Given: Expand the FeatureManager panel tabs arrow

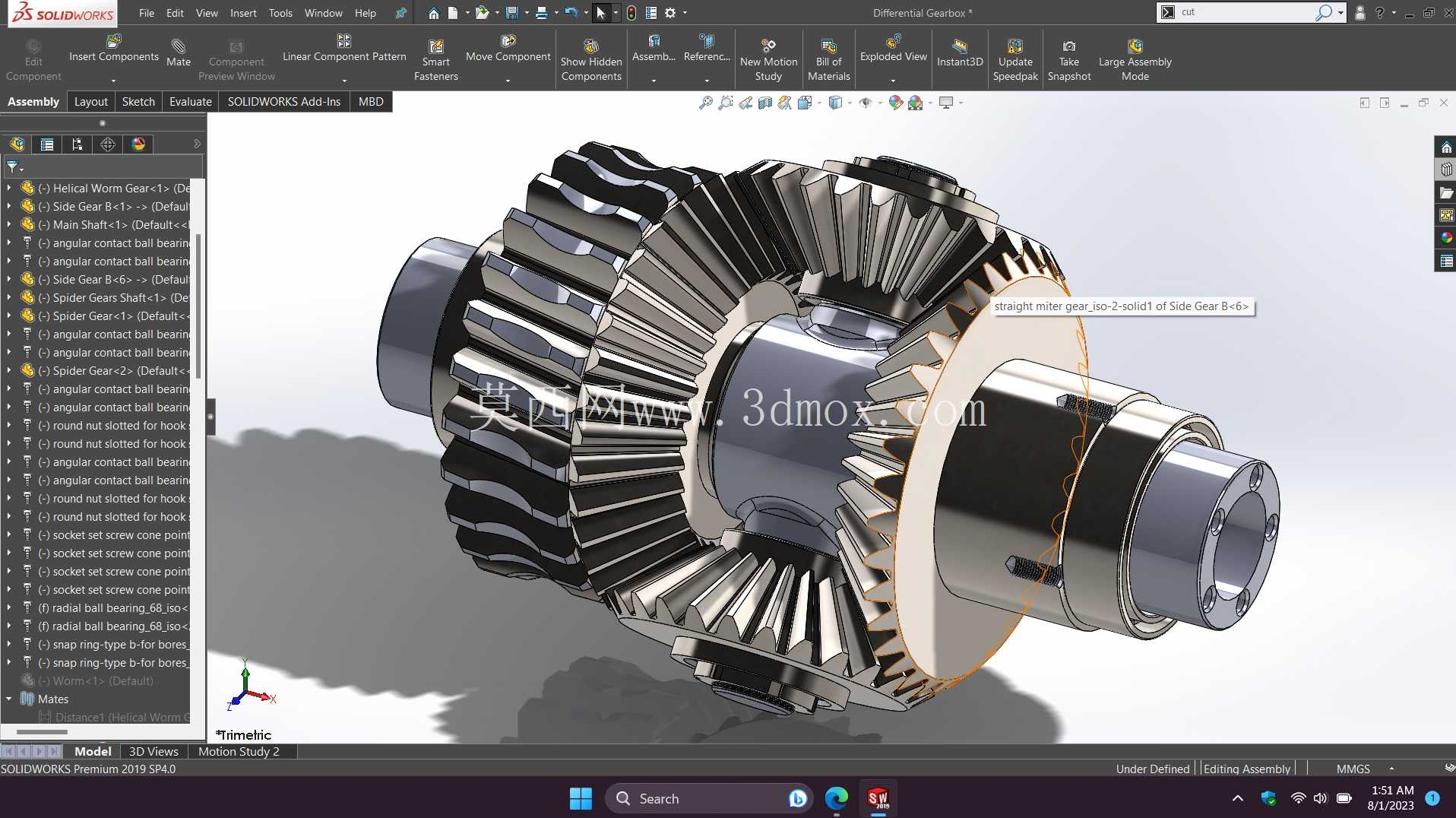Looking at the screenshot, I should pos(197,144).
